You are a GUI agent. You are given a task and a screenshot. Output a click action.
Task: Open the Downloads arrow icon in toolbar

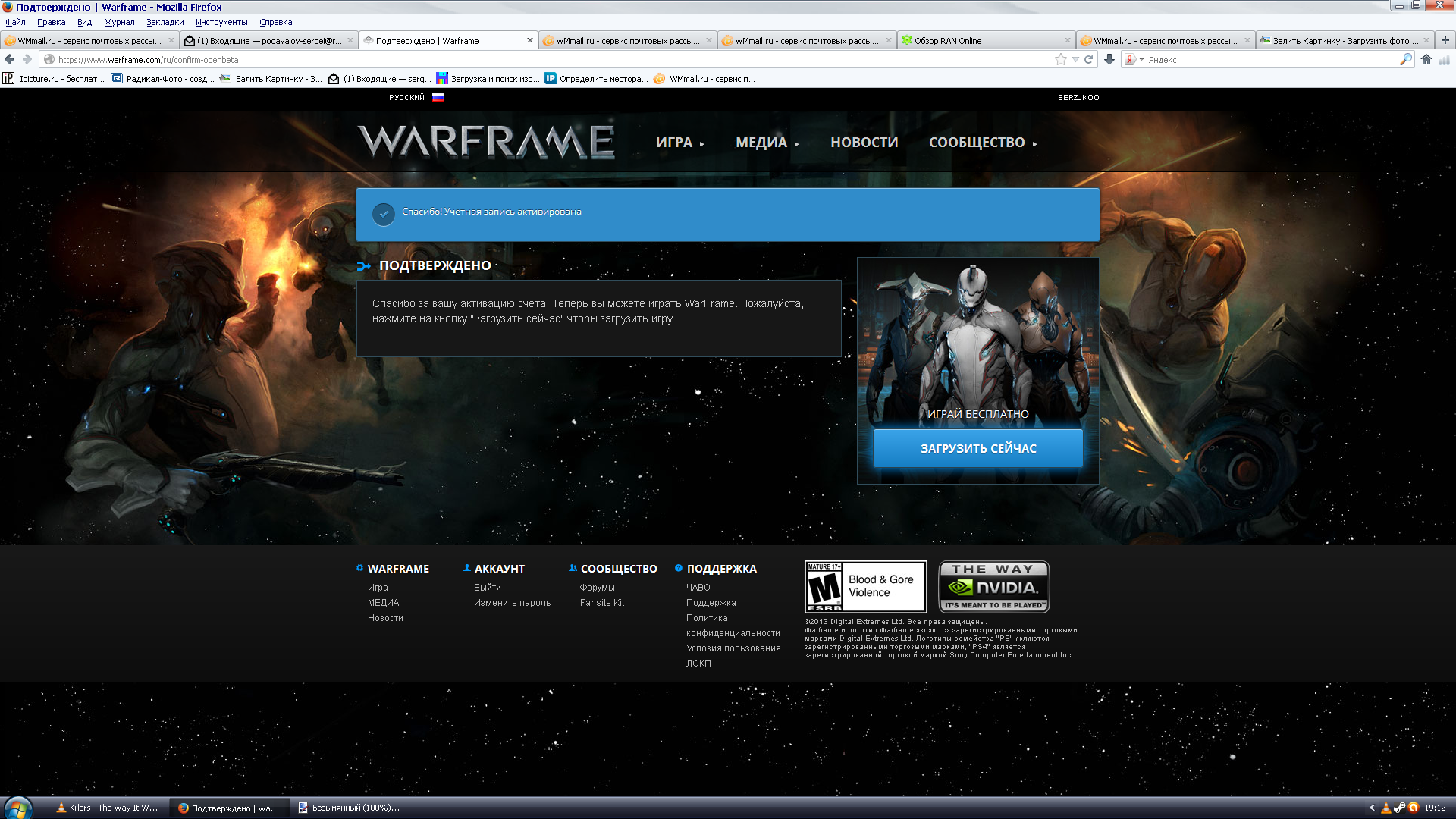pyautogui.click(x=1109, y=59)
